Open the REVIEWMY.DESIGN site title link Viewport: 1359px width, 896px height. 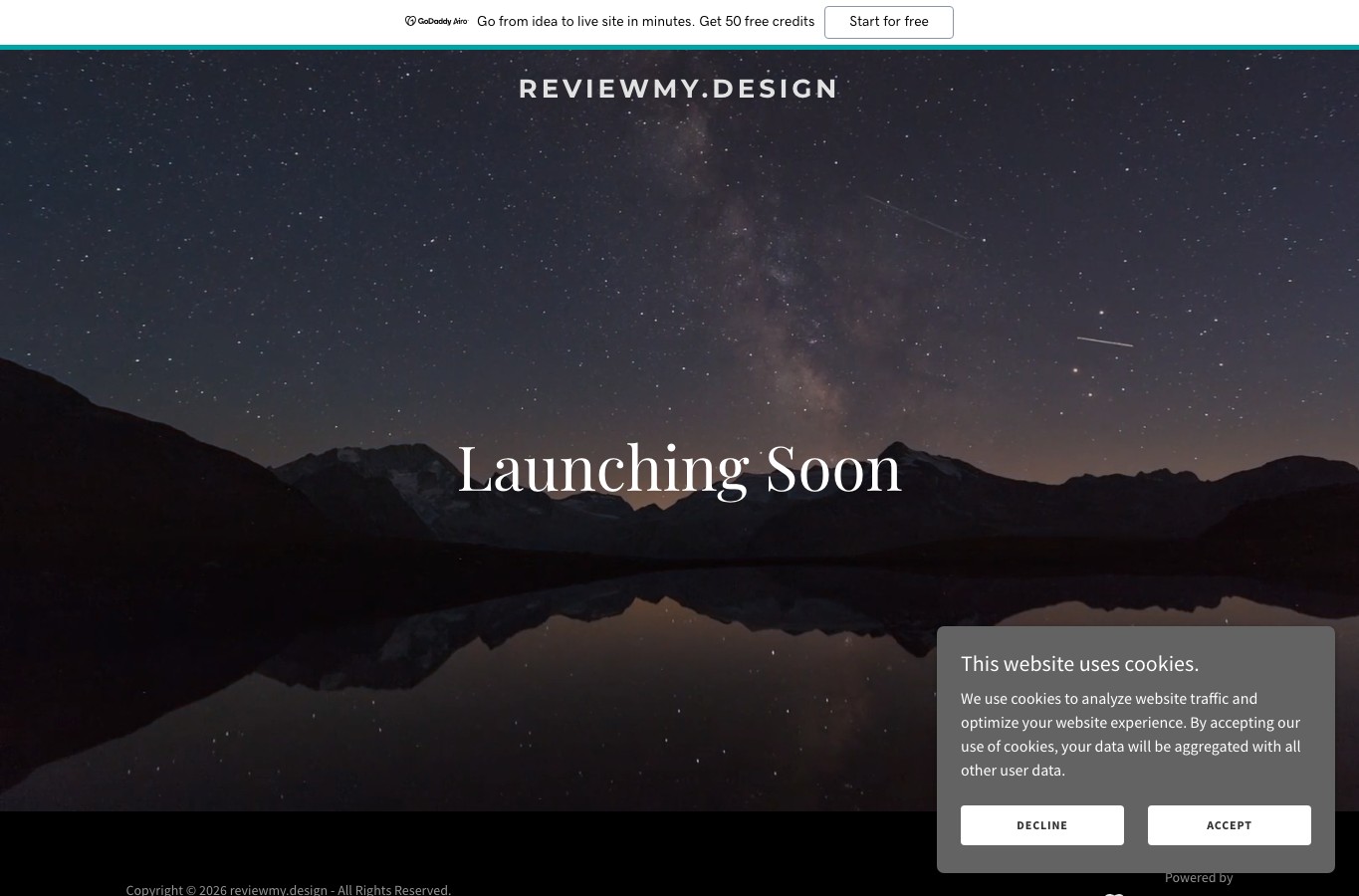(678, 89)
